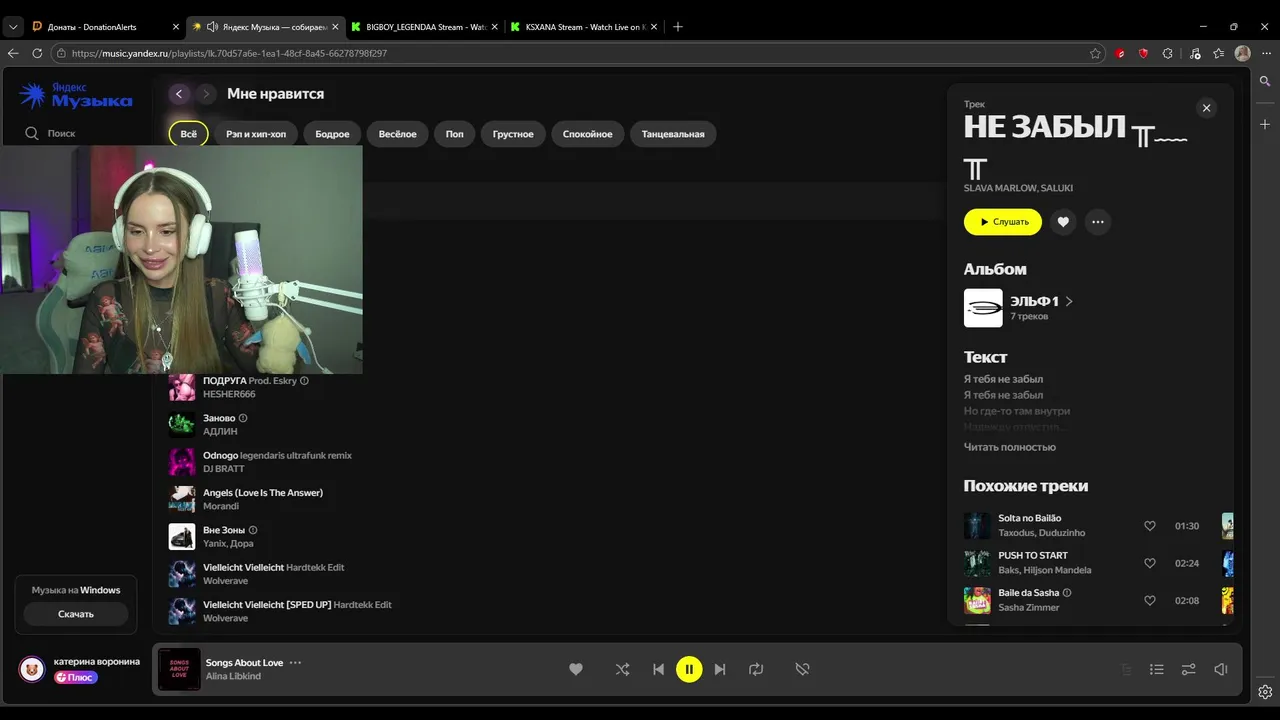This screenshot has height=720, width=1280.
Task: Open artist Alina Libkind link
Action: point(233,676)
